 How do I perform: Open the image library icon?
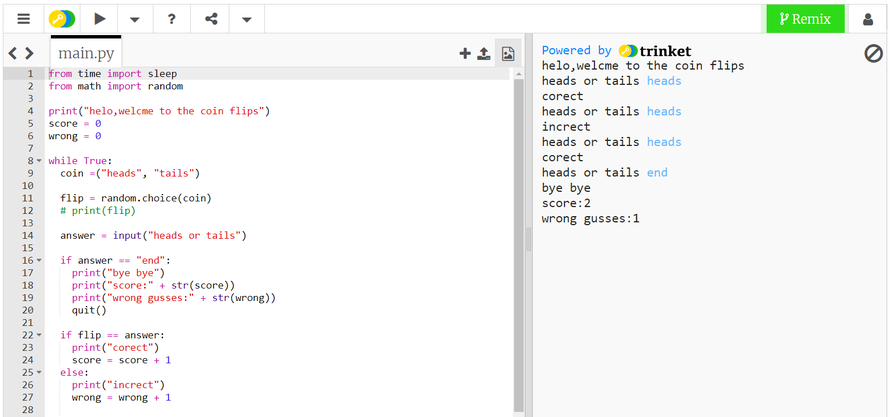508,54
